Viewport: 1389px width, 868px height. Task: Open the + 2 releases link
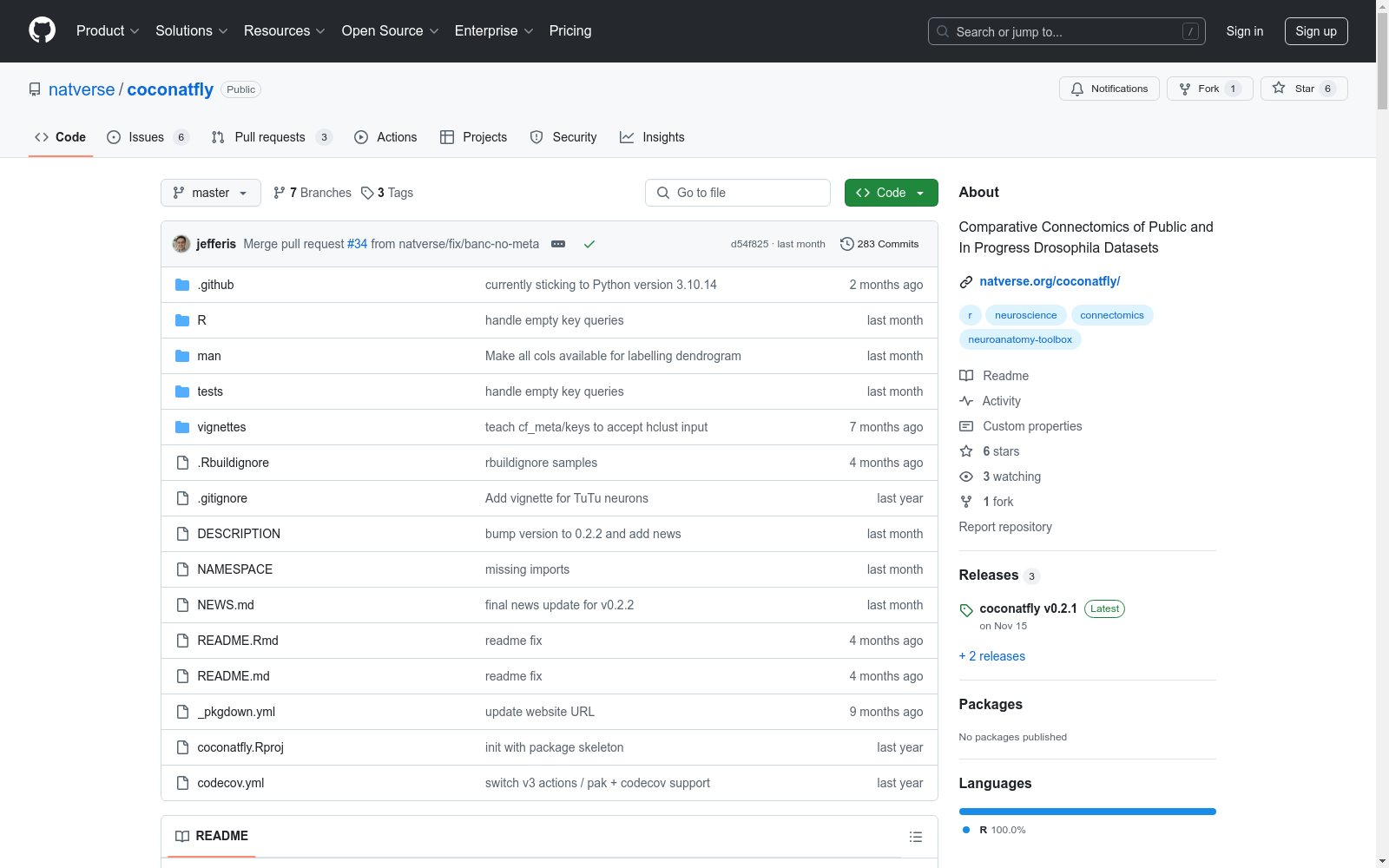(992, 656)
